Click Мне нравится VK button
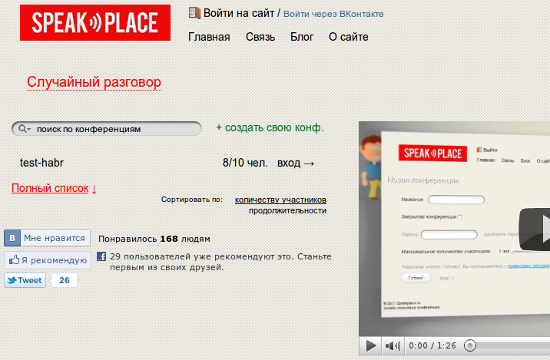Screen dimensions: 550x360 click(x=47, y=238)
